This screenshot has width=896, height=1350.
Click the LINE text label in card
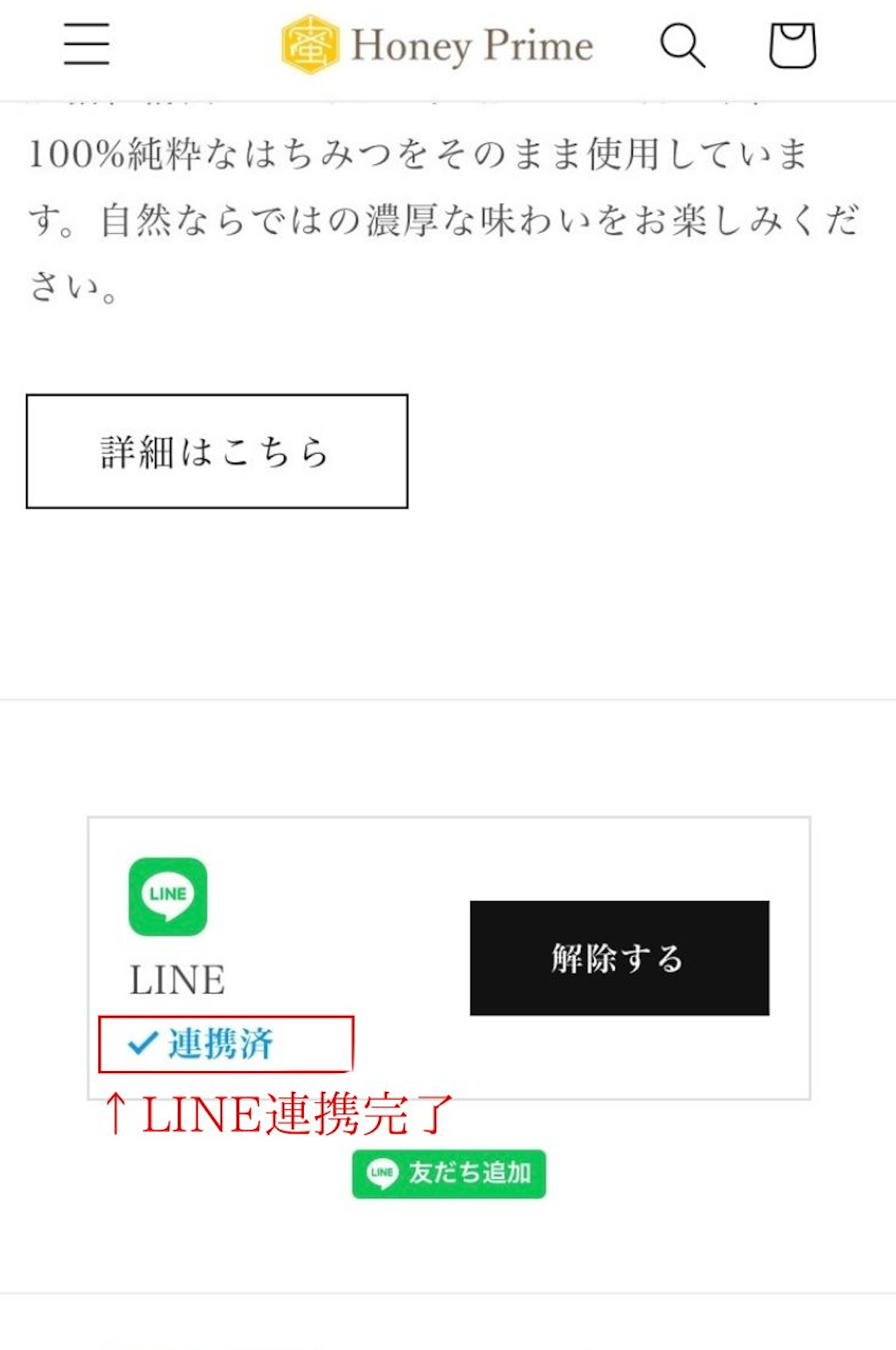pos(177,981)
